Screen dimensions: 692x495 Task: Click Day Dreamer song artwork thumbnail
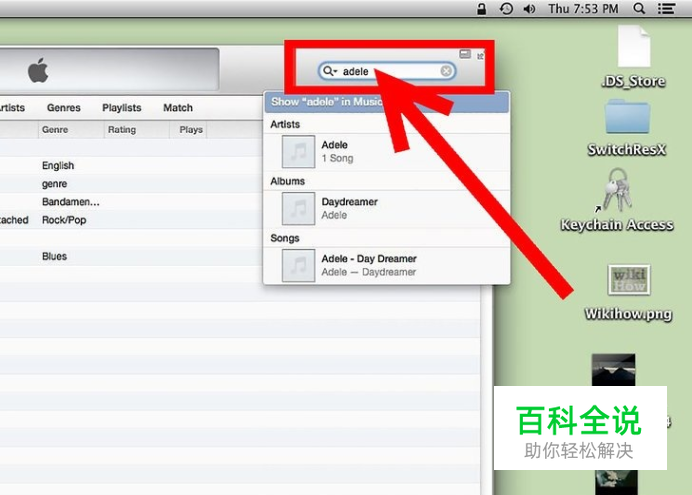[x=298, y=266]
